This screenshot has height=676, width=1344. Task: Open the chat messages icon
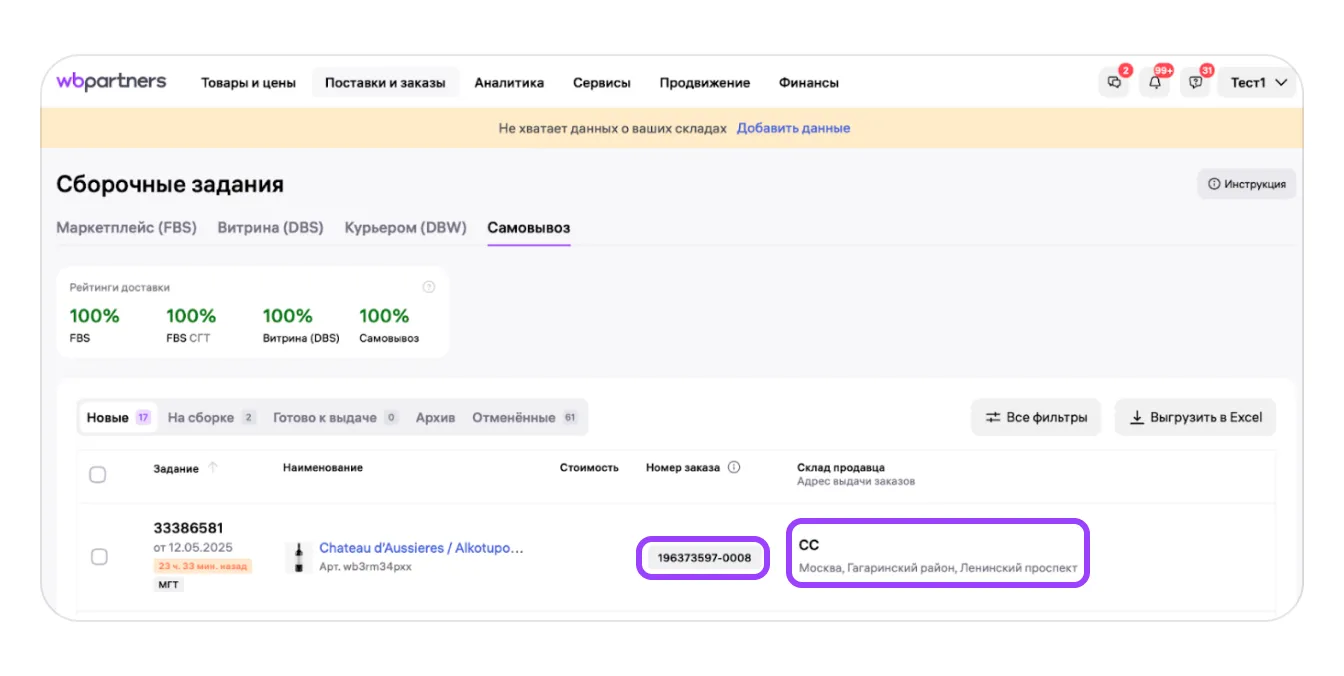point(1114,83)
